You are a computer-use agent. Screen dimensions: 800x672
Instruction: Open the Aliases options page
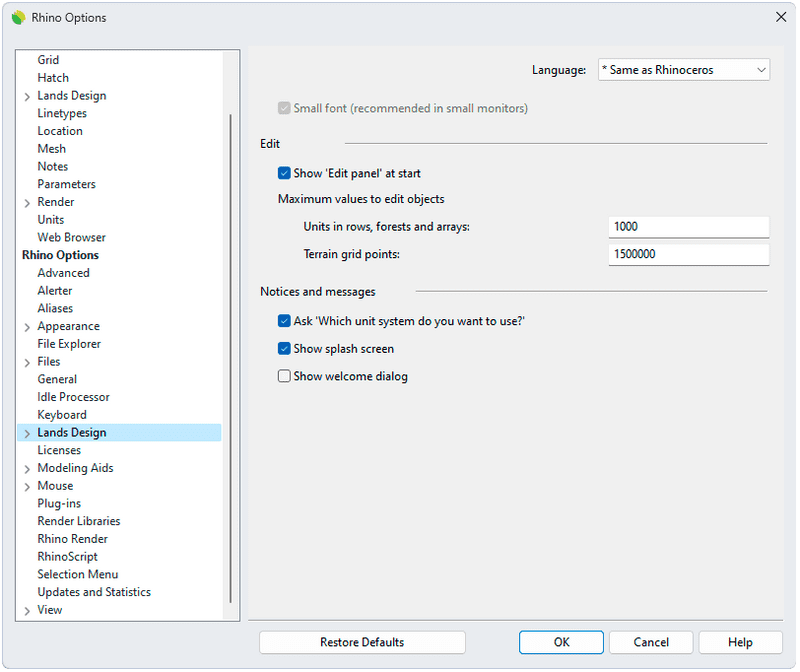click(55, 308)
